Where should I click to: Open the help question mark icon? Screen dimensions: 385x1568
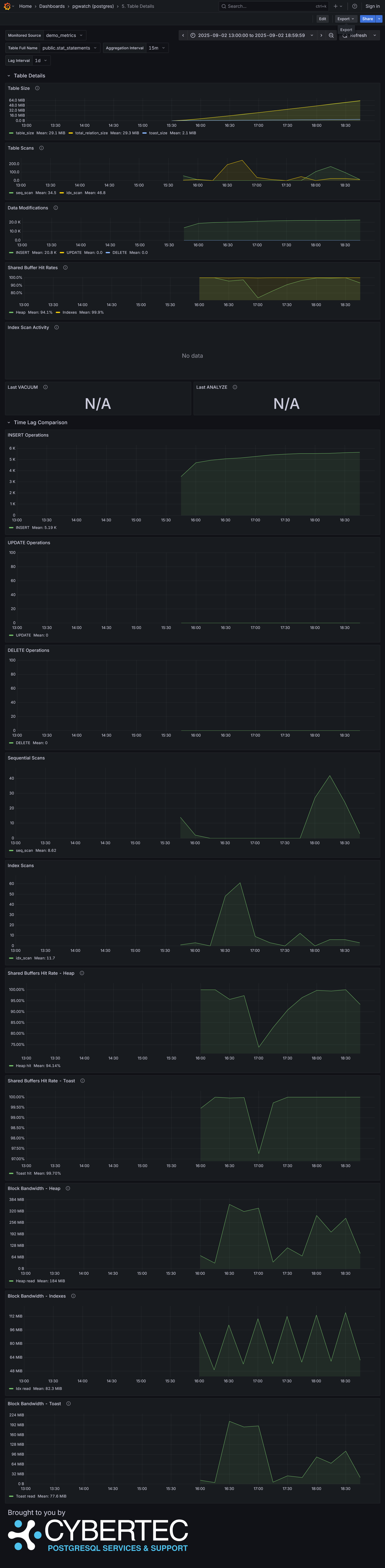click(x=355, y=6)
